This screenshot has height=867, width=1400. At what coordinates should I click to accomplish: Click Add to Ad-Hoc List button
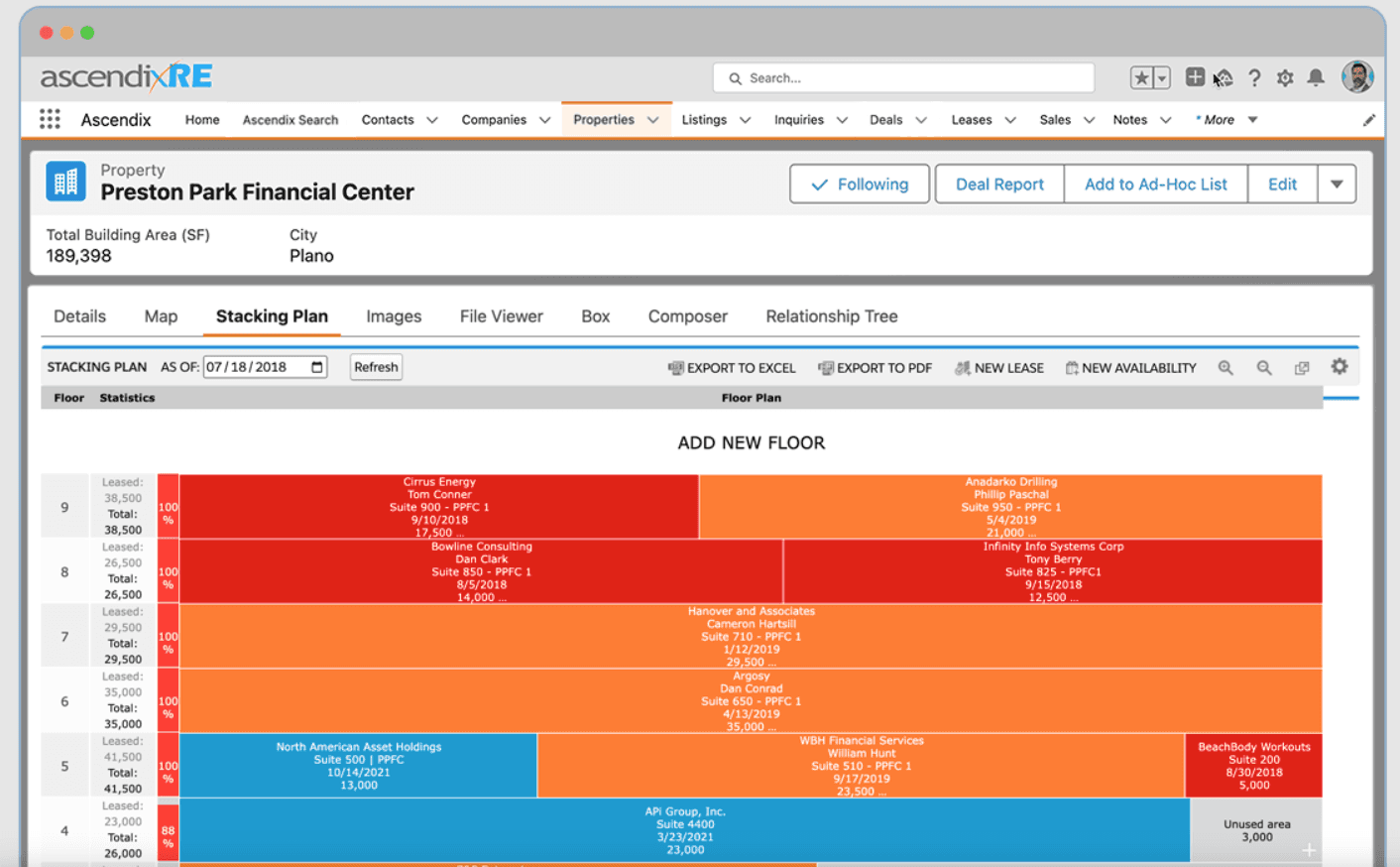[1156, 184]
